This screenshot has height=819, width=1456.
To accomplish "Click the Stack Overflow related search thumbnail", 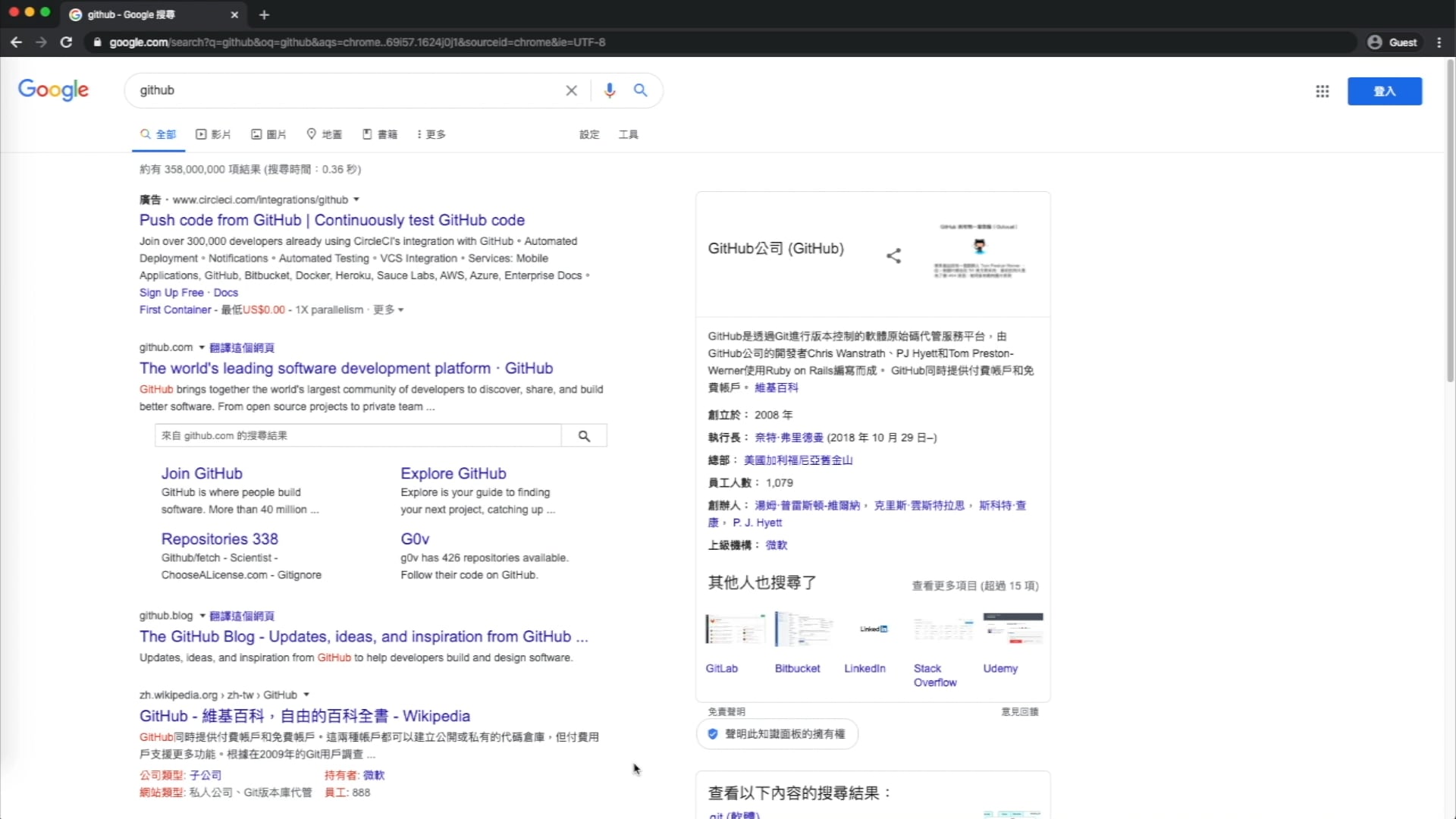I will (942, 629).
